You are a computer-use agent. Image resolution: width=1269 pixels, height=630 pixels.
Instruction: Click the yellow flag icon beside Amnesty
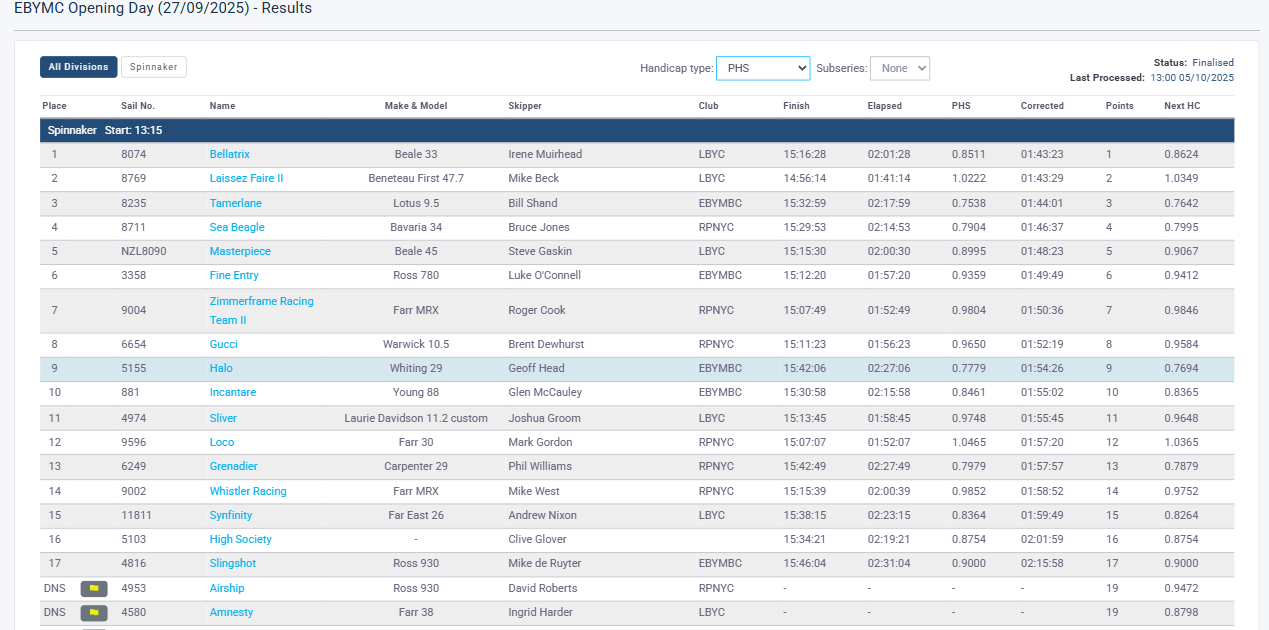(94, 612)
